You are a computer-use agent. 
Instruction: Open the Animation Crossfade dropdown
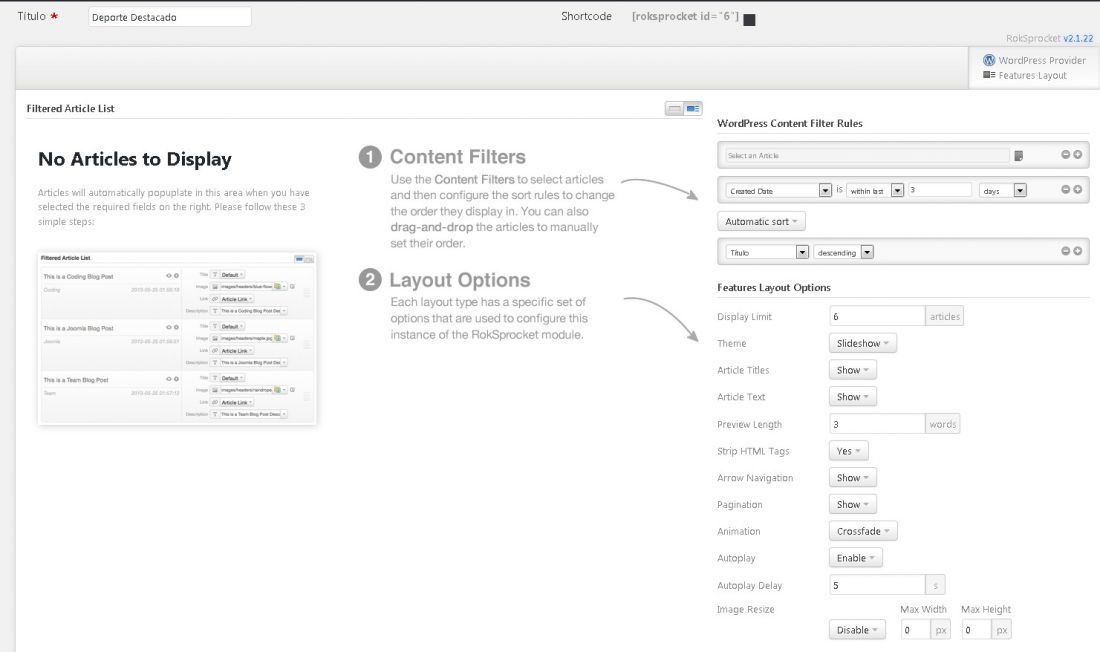tap(863, 531)
